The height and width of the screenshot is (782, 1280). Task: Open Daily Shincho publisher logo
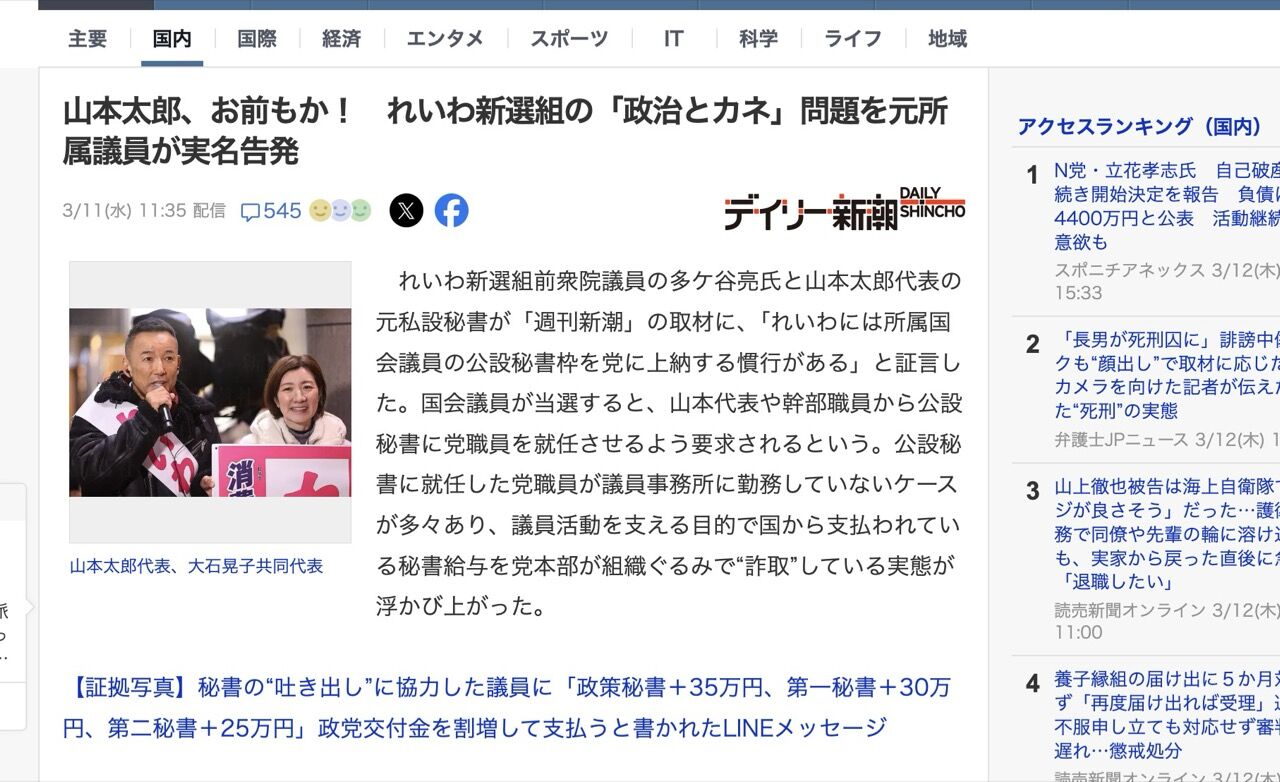(x=845, y=209)
